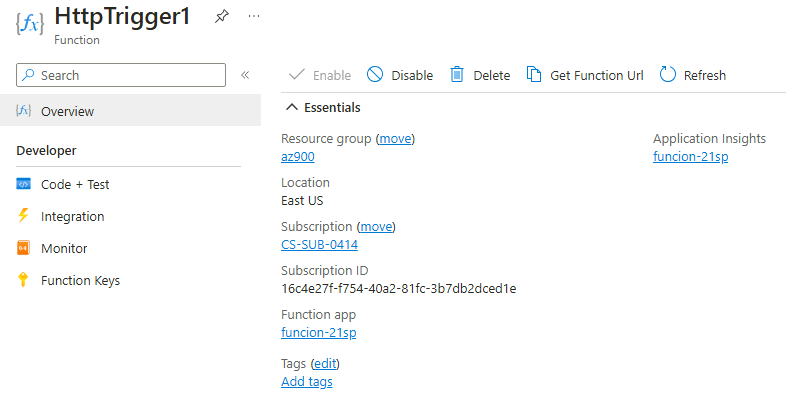Viewport: 786px width, 400px height.
Task: Open Function Keys with key icon
Action: 80,280
